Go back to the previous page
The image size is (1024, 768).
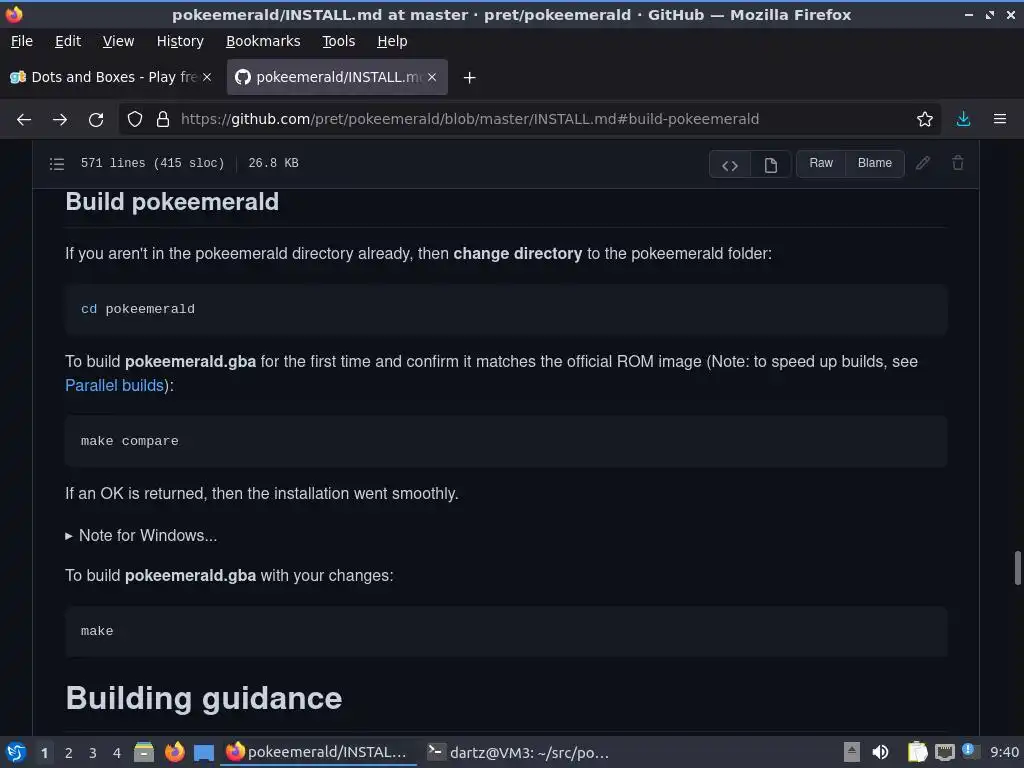[x=24, y=120]
